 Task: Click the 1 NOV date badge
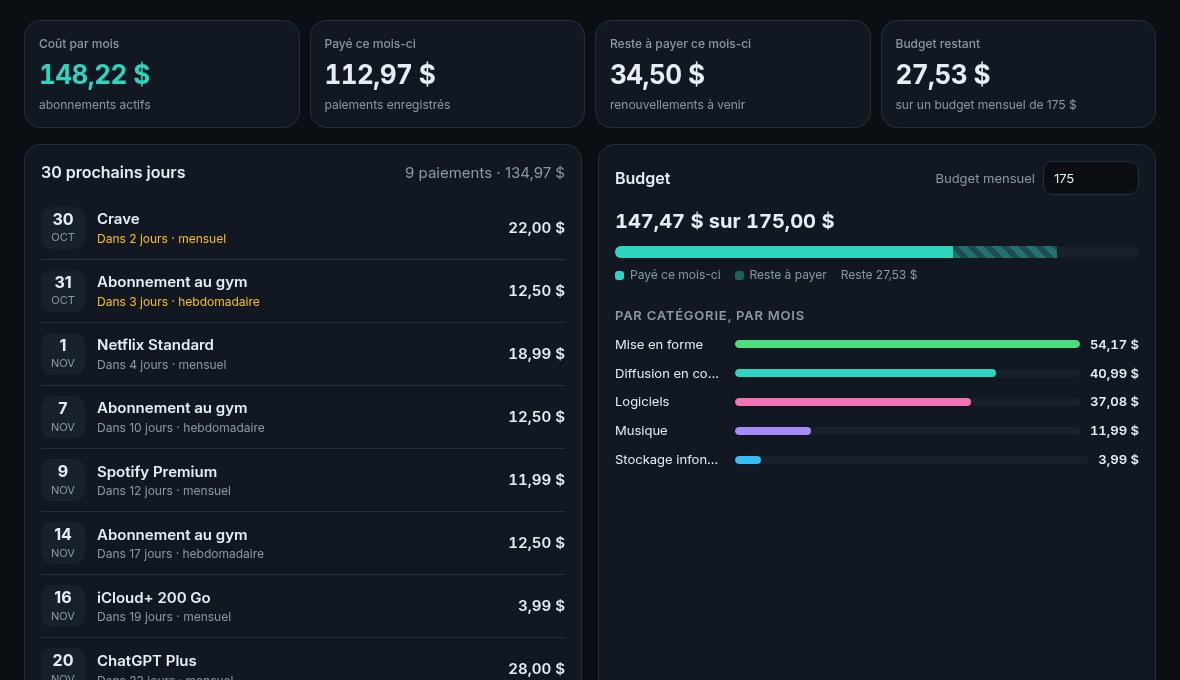click(x=62, y=354)
